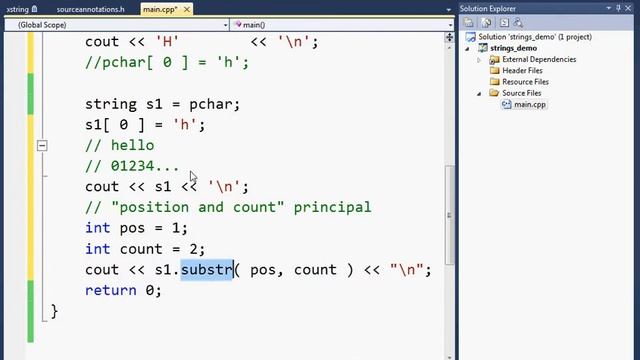
Task: Click the line 's1[ 0 ] = 'h';'
Action: click(x=145, y=124)
